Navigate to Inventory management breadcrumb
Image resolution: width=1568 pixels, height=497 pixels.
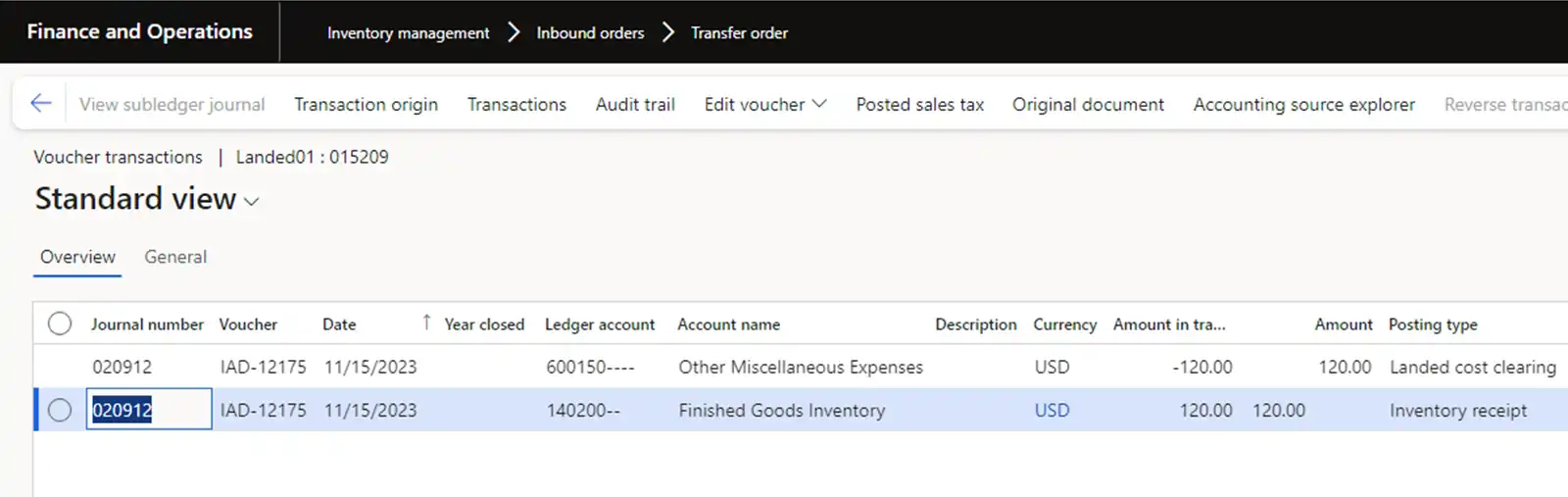click(x=408, y=32)
